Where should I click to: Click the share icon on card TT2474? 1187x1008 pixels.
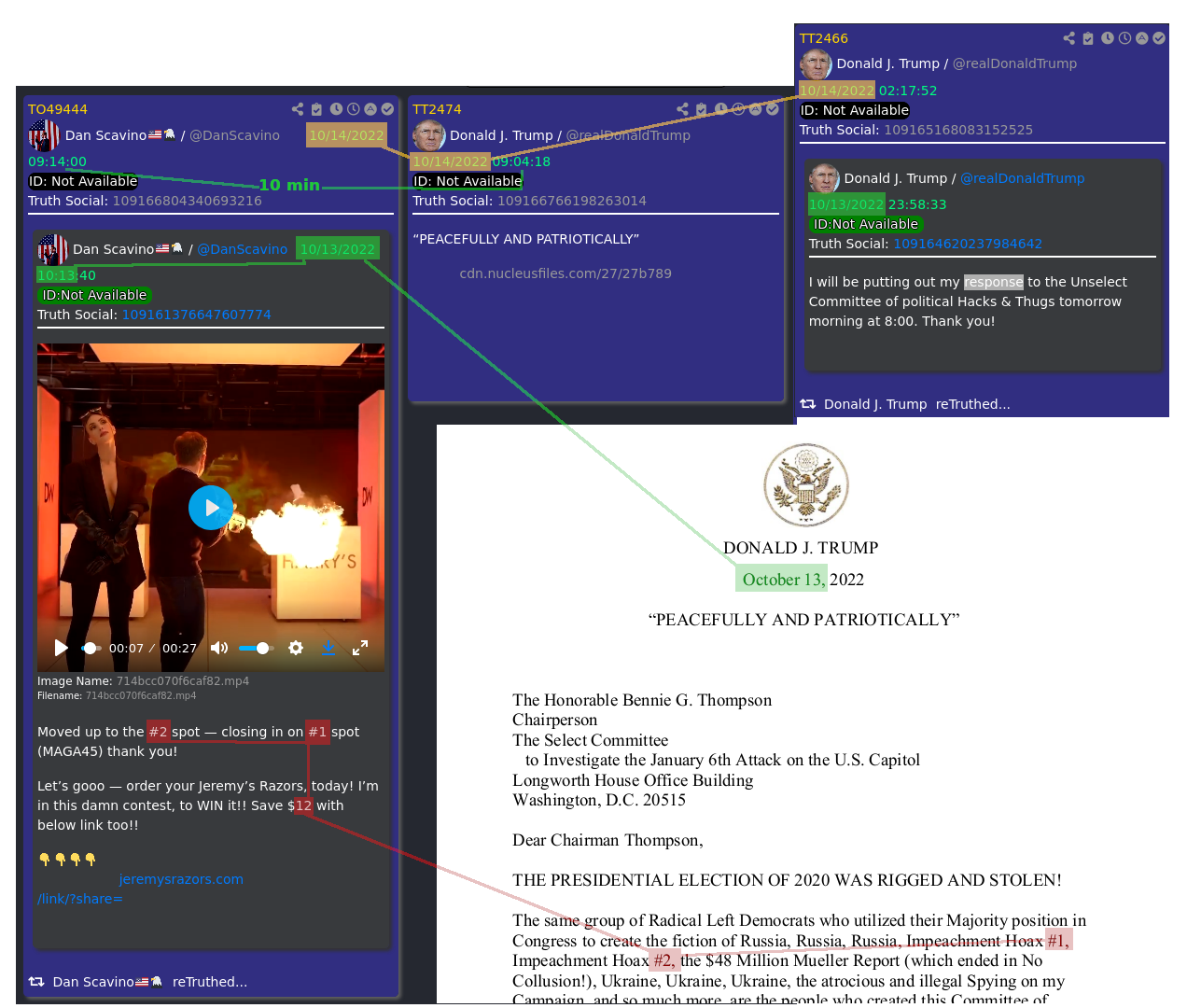(x=683, y=109)
